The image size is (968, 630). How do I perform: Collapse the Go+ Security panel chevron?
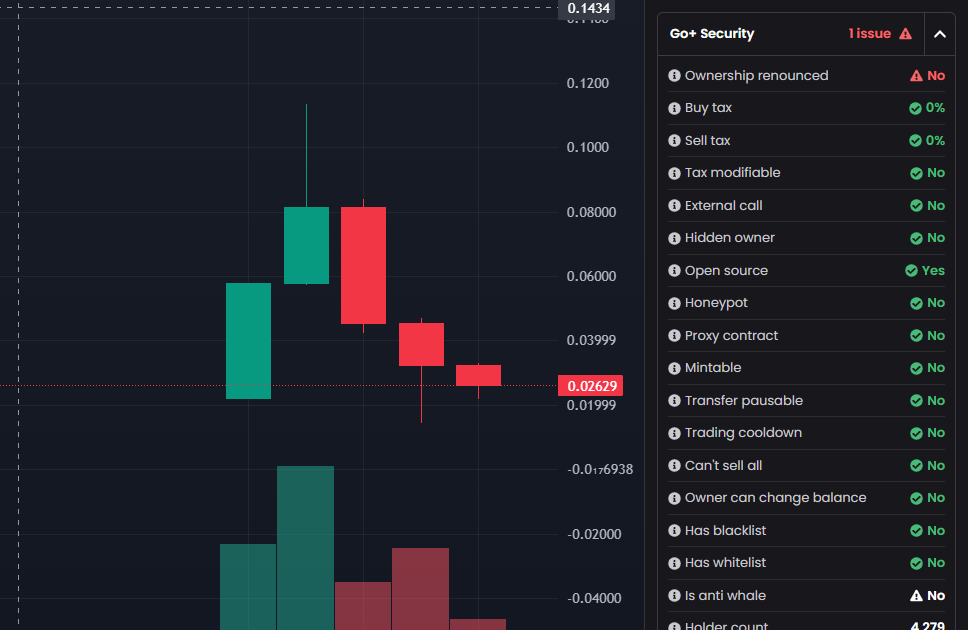tap(940, 34)
